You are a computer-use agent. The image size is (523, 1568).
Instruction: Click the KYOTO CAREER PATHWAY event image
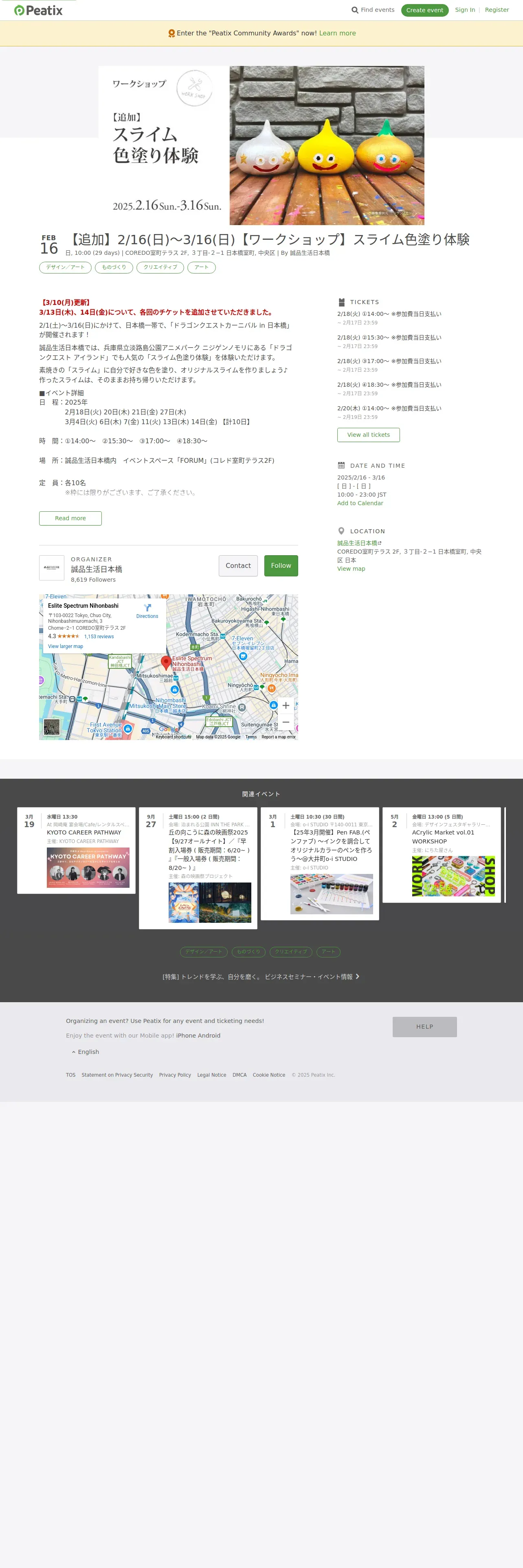tap(88, 867)
